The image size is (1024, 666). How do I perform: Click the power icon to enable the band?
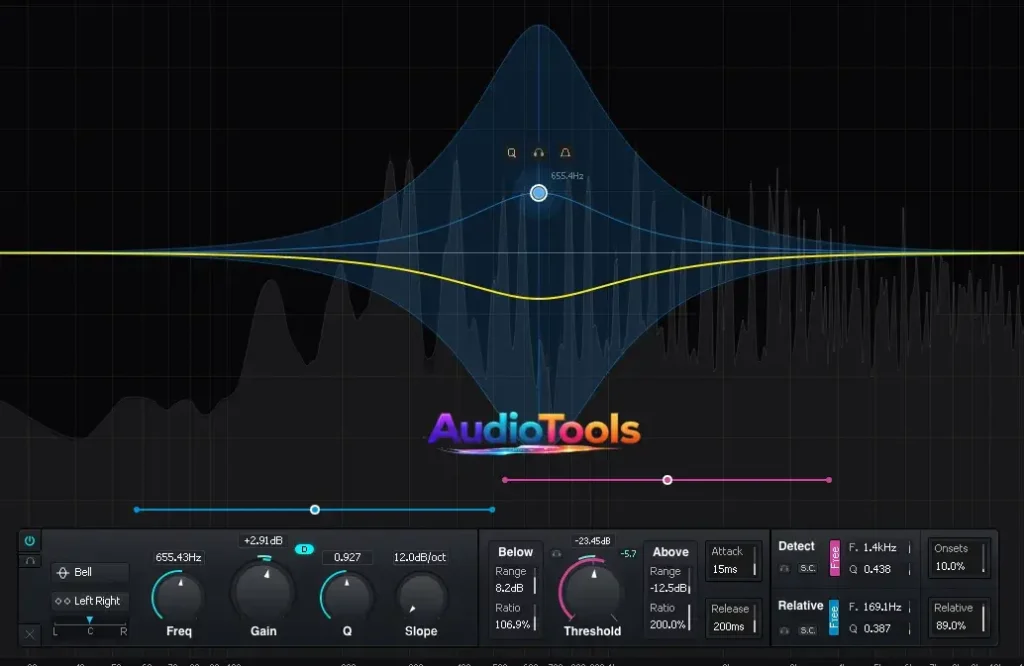coord(30,539)
